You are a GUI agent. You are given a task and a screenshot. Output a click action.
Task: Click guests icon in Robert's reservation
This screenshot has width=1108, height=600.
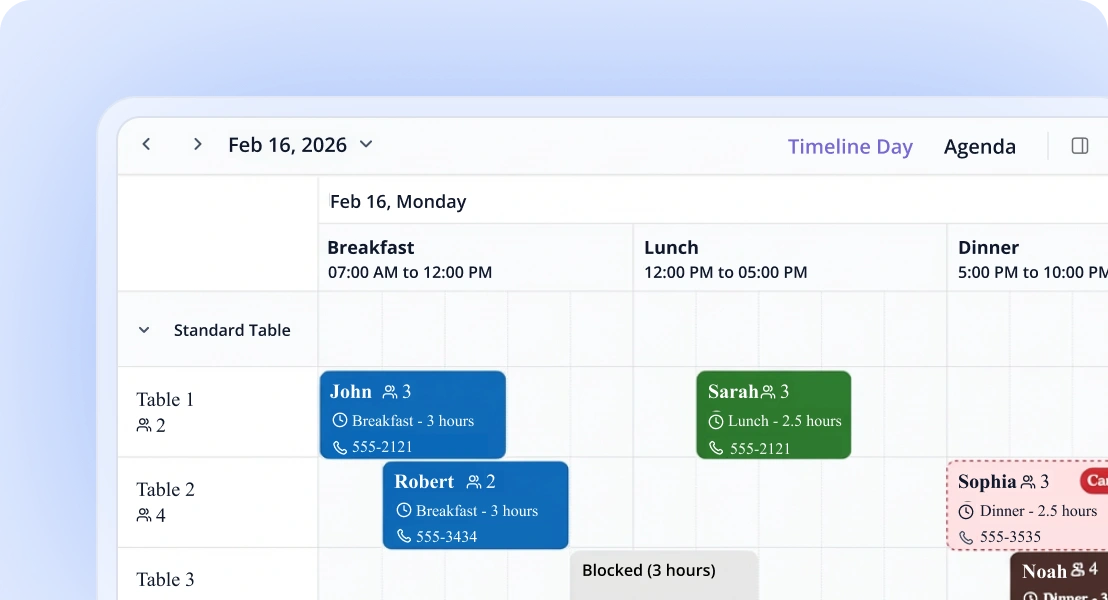click(474, 482)
